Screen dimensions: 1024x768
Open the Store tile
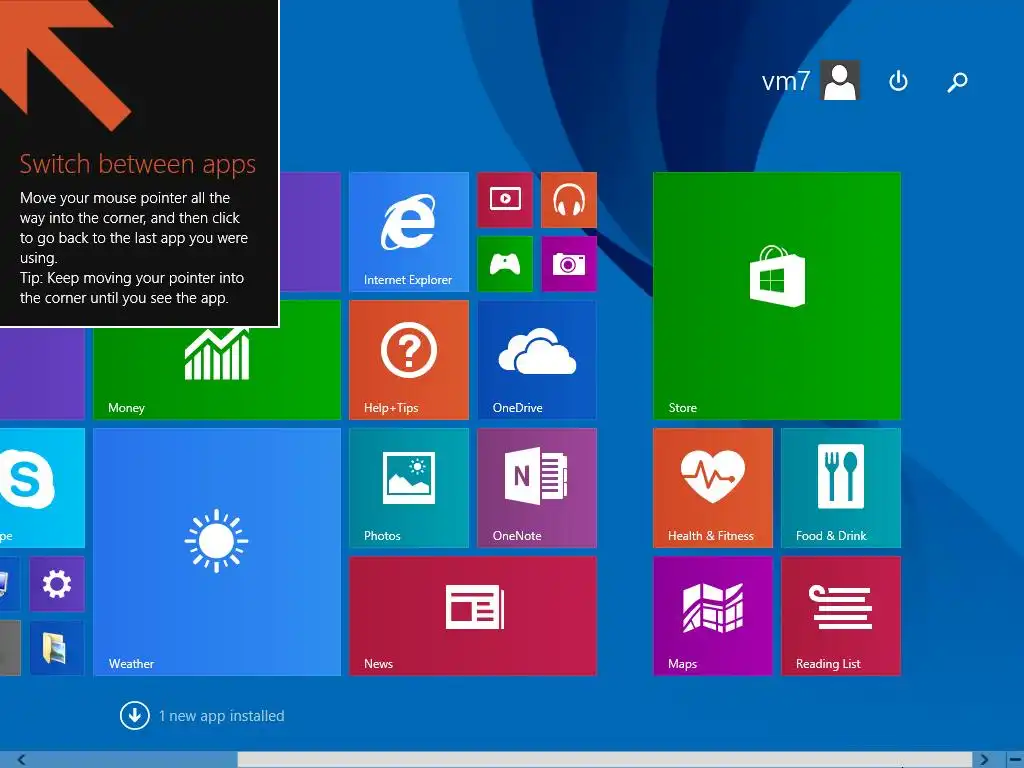(777, 296)
